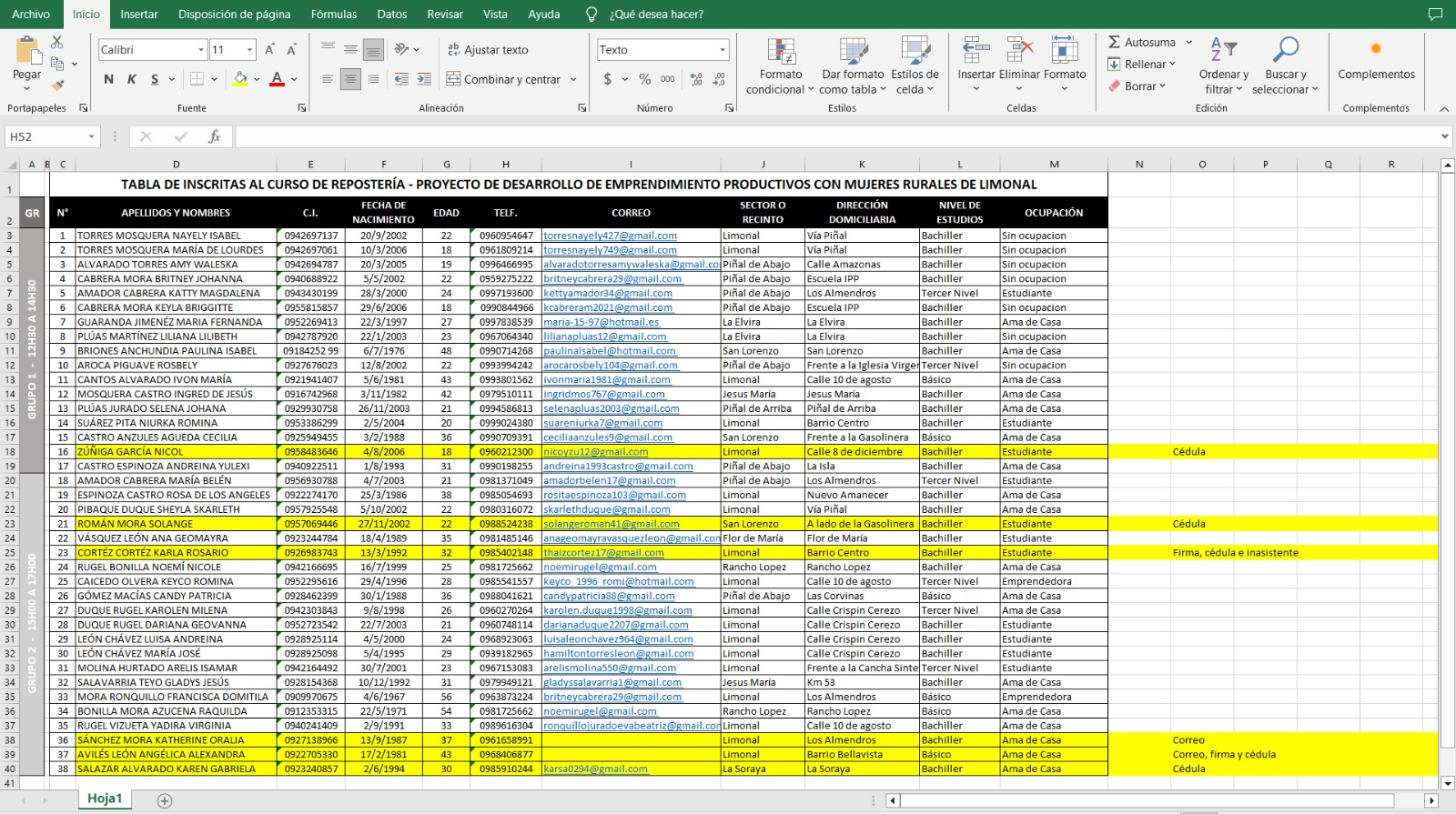This screenshot has width=1456, height=814.
Task: Open the Name Box dropdown arrow
Action: coord(91,136)
